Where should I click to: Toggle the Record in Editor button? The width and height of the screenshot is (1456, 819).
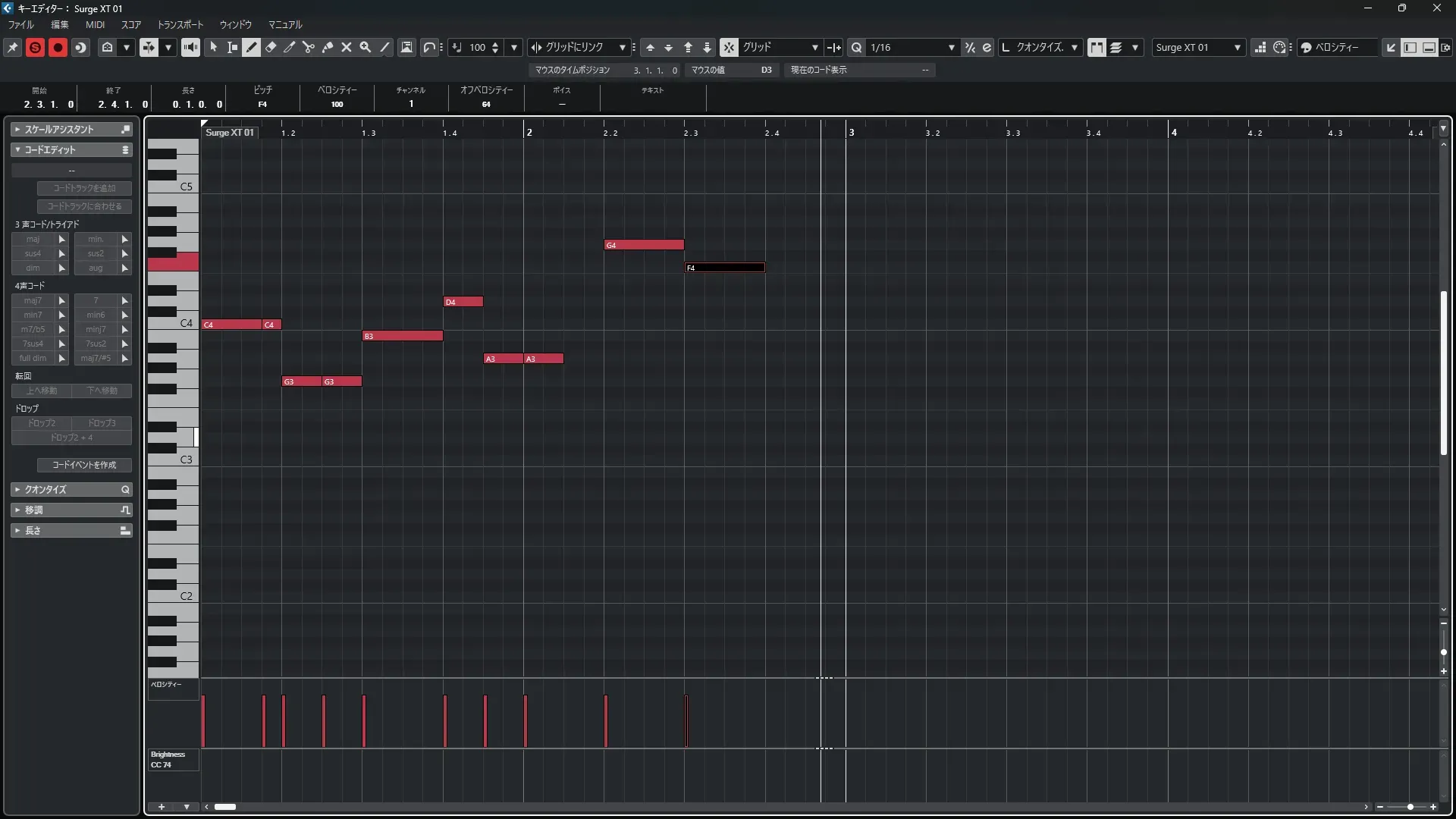coord(58,47)
